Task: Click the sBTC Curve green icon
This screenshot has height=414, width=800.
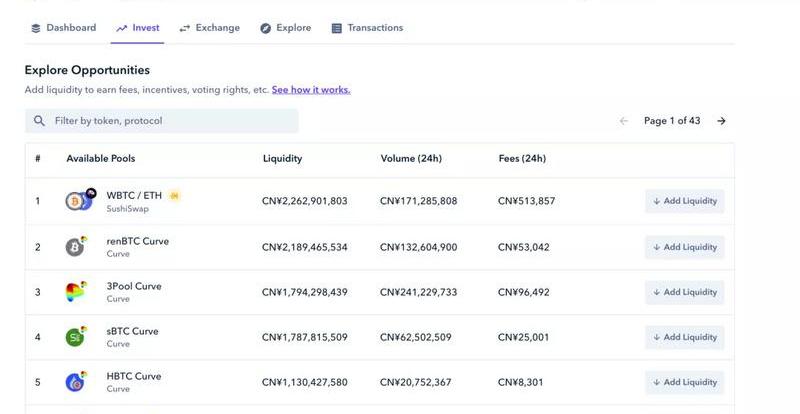Action: tap(76, 336)
